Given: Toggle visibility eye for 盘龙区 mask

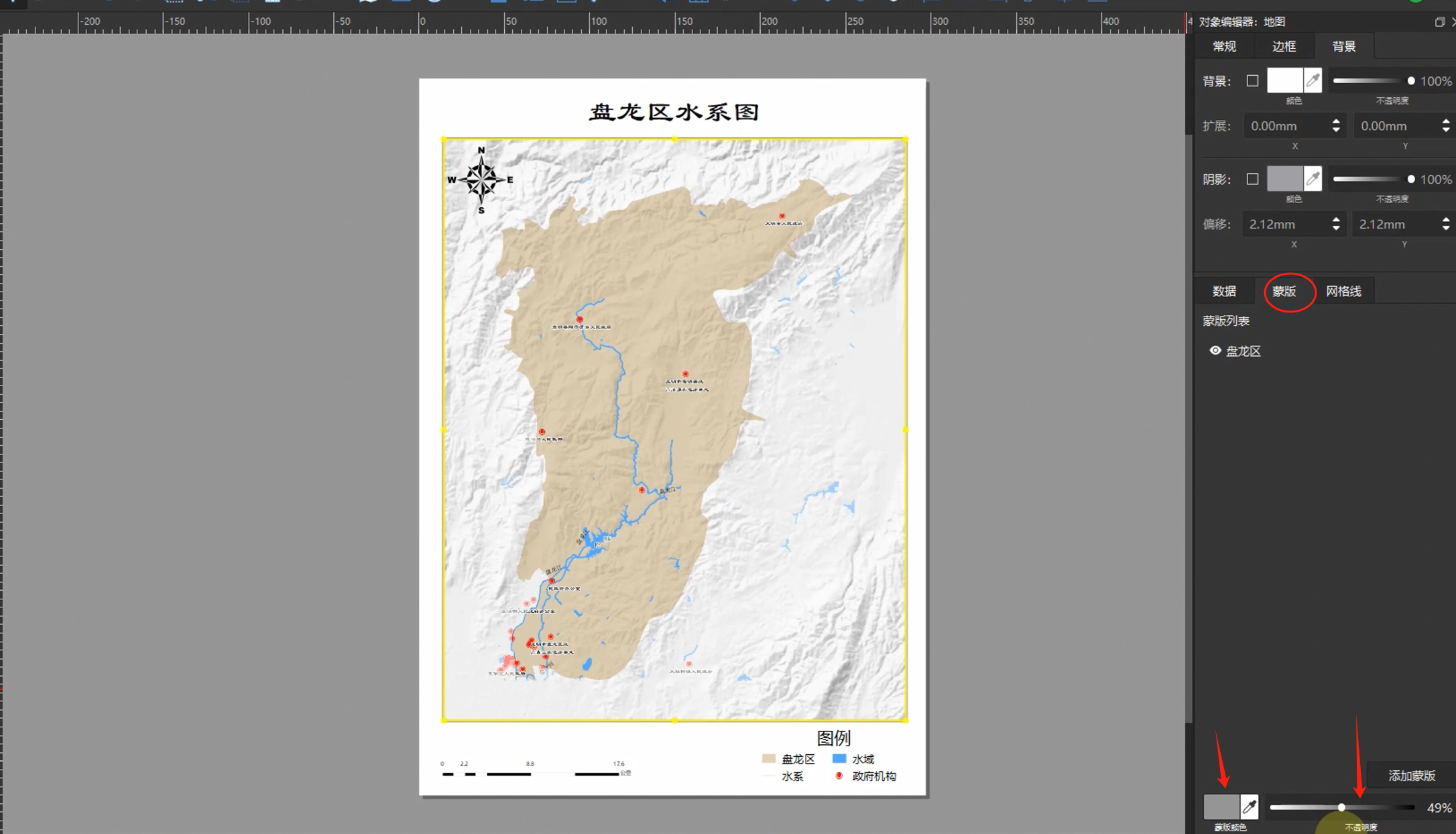Looking at the screenshot, I should click(1215, 351).
